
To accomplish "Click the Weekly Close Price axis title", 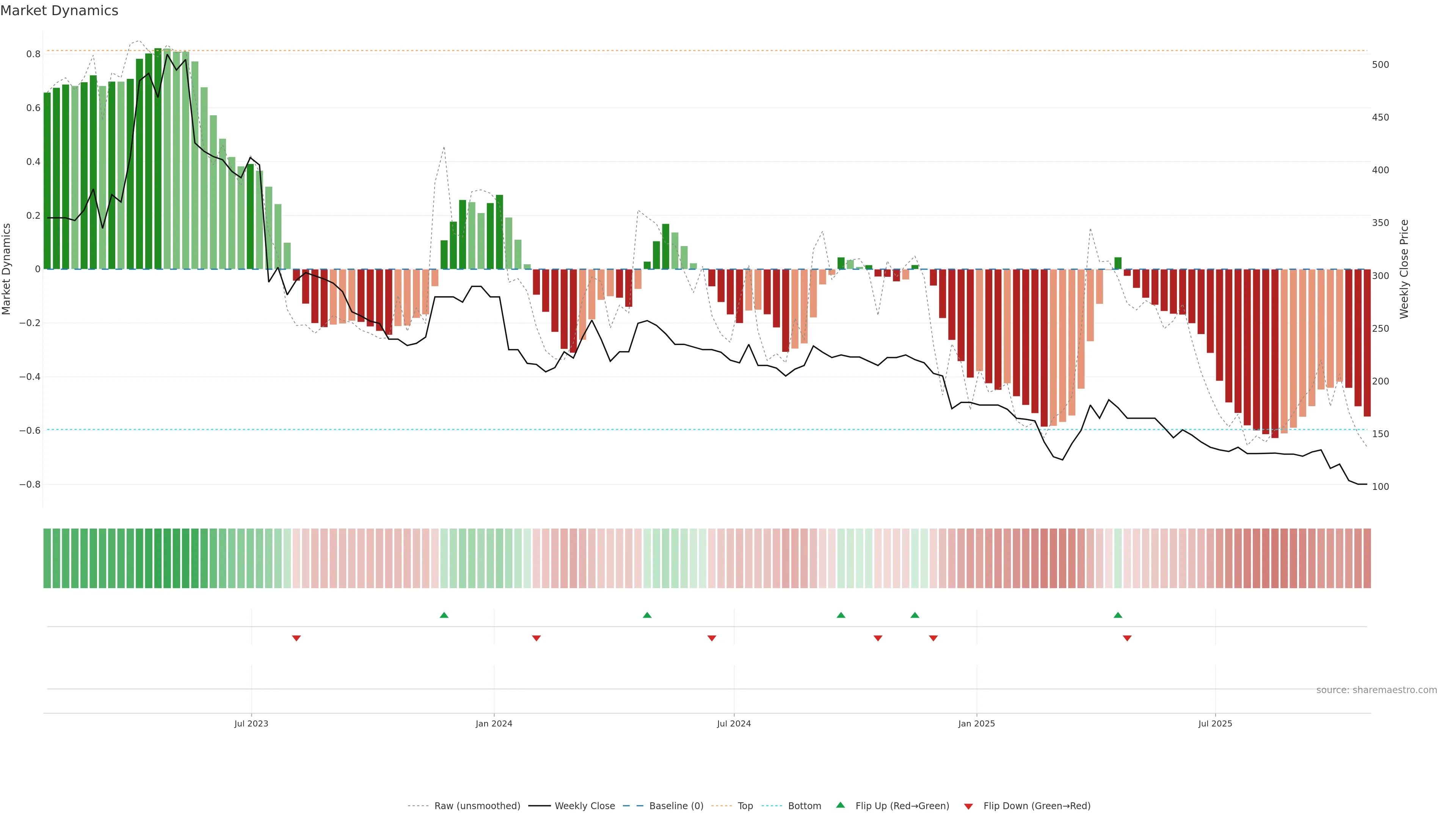I will click(x=1404, y=269).
